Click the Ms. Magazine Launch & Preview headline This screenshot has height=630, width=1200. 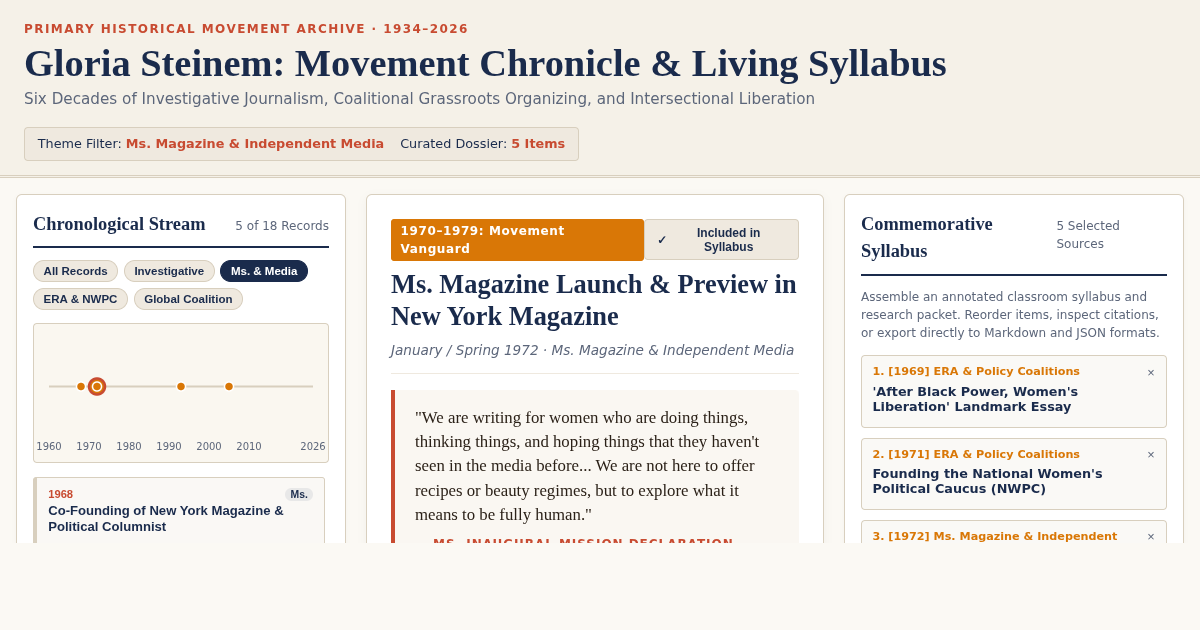click(x=594, y=300)
